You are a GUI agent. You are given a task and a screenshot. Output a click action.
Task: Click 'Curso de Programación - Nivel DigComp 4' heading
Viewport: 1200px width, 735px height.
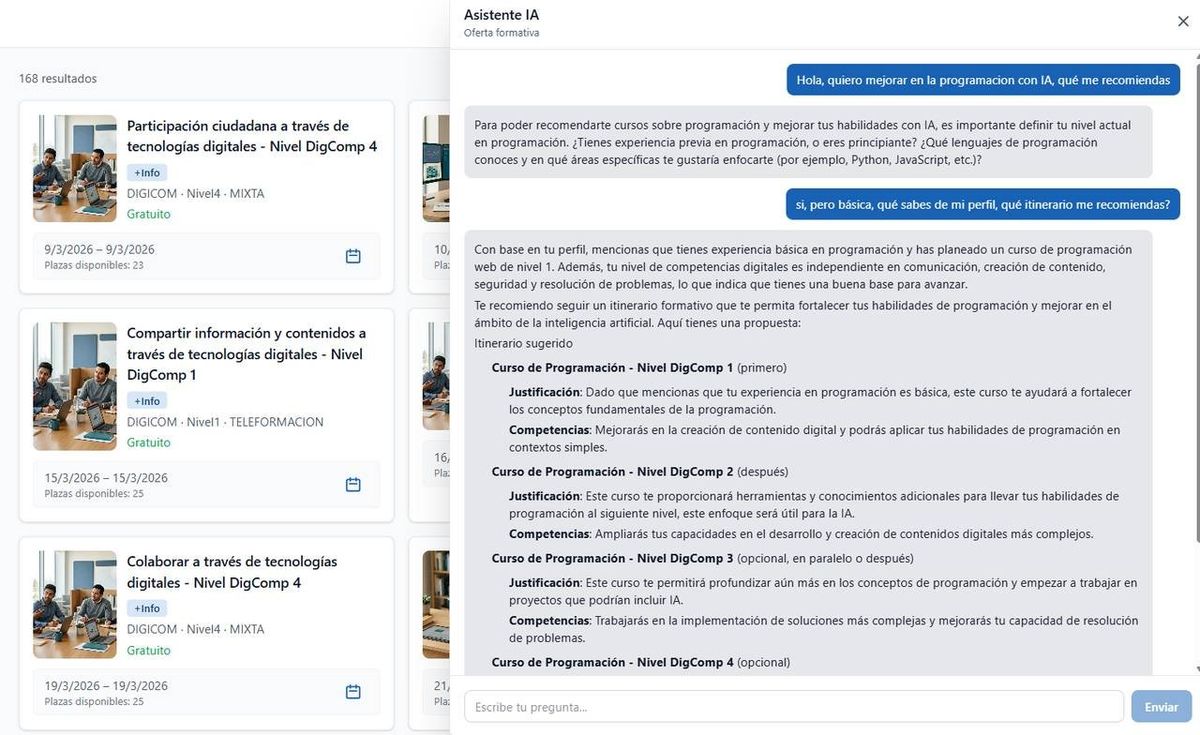pyautogui.click(x=613, y=662)
